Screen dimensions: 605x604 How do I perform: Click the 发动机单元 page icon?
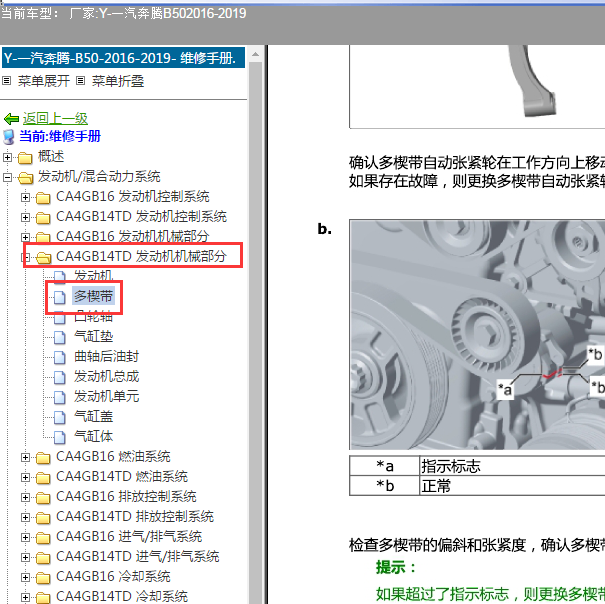pos(60,397)
